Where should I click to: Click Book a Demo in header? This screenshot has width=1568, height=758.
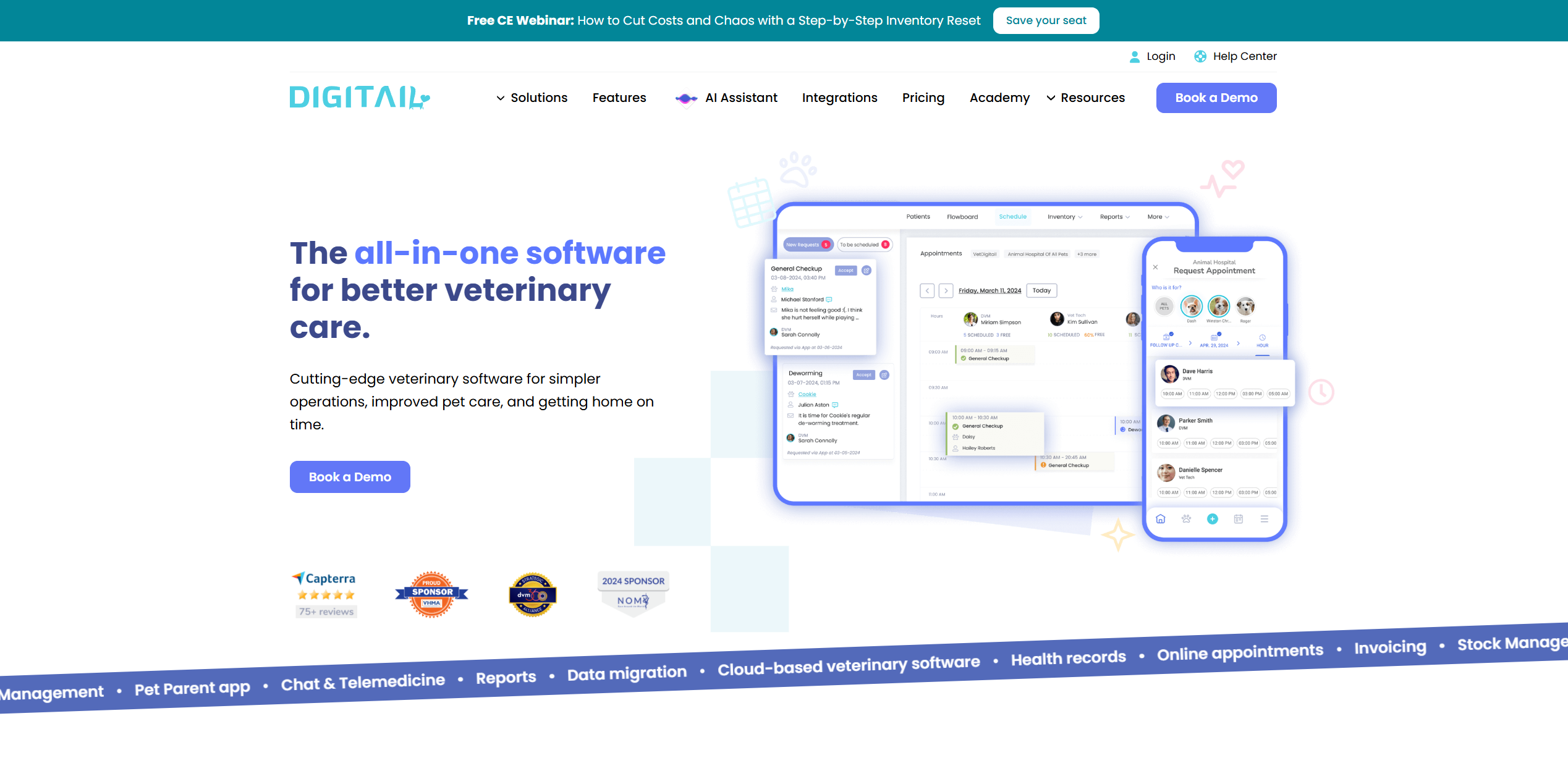coord(1216,98)
